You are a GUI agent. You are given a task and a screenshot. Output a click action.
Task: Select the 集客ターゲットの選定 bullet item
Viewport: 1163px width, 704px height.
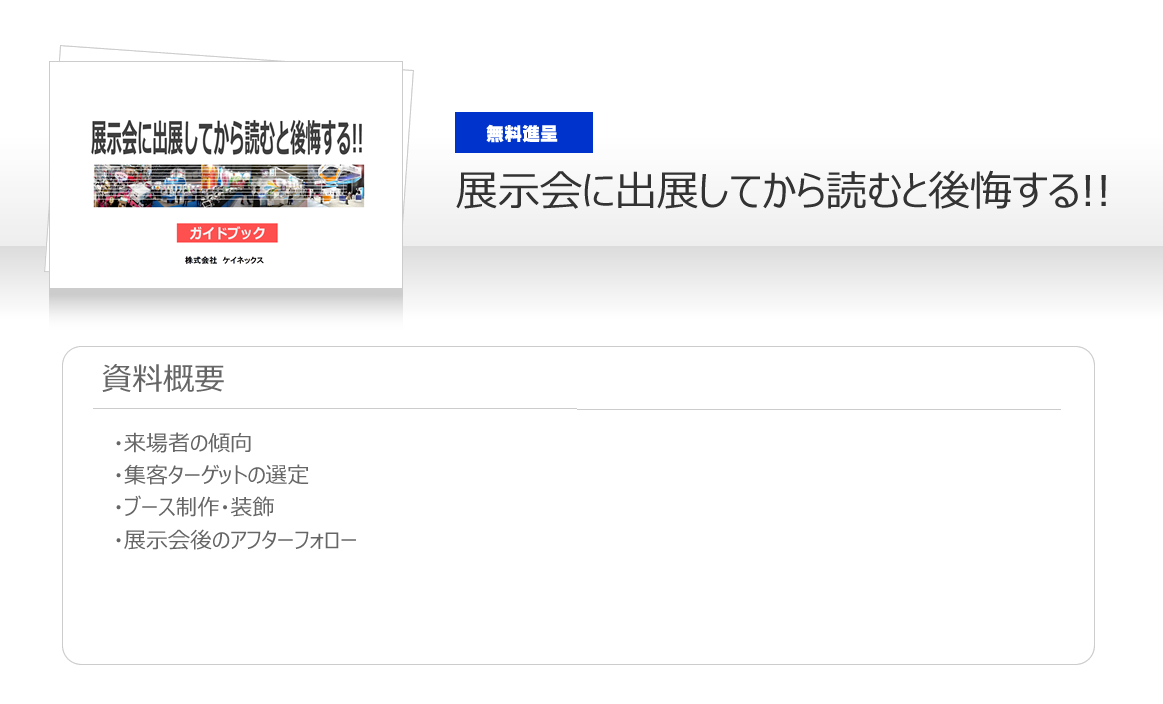point(216,475)
